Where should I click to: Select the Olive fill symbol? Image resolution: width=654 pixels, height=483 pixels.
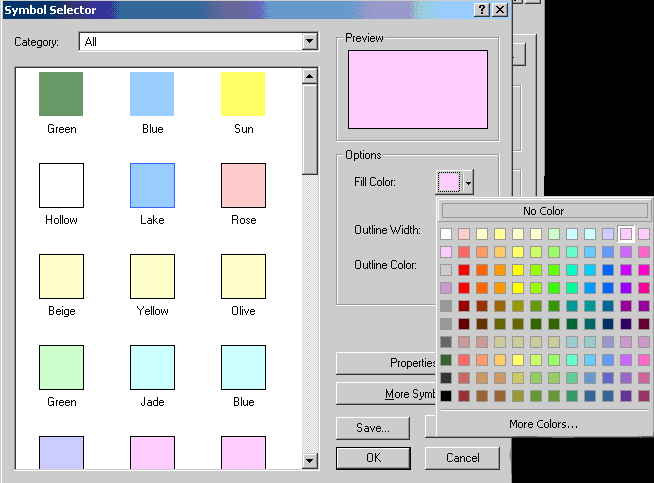[243, 276]
